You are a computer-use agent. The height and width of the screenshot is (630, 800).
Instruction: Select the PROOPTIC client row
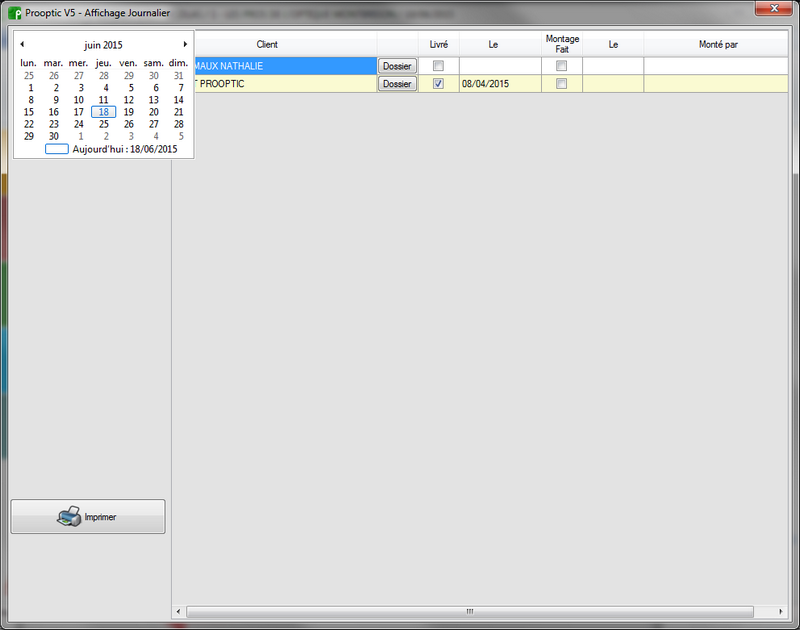point(286,84)
